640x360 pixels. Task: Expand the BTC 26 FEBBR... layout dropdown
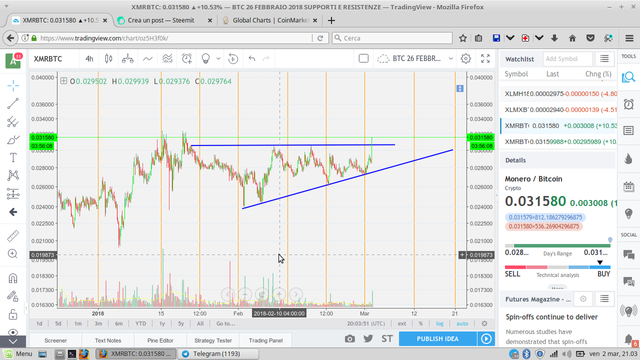click(x=451, y=59)
